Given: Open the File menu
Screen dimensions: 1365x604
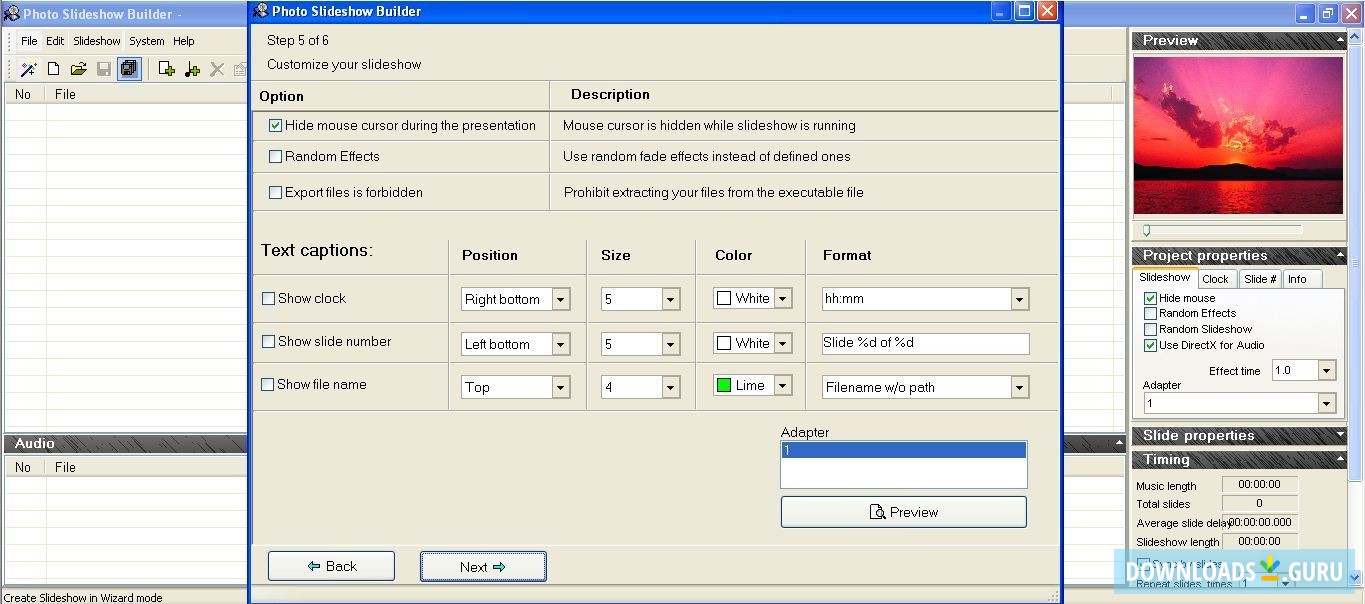Looking at the screenshot, I should (29, 41).
